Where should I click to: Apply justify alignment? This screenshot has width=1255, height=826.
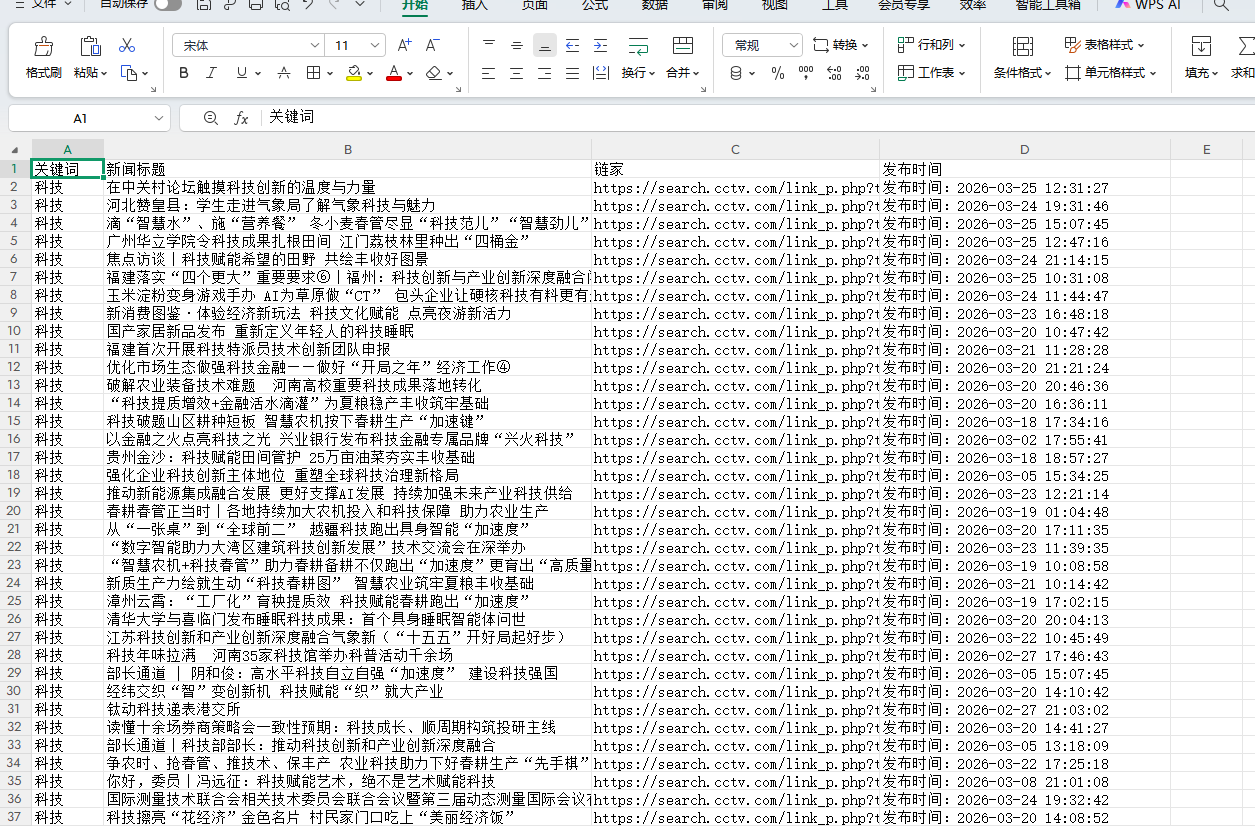[x=572, y=73]
